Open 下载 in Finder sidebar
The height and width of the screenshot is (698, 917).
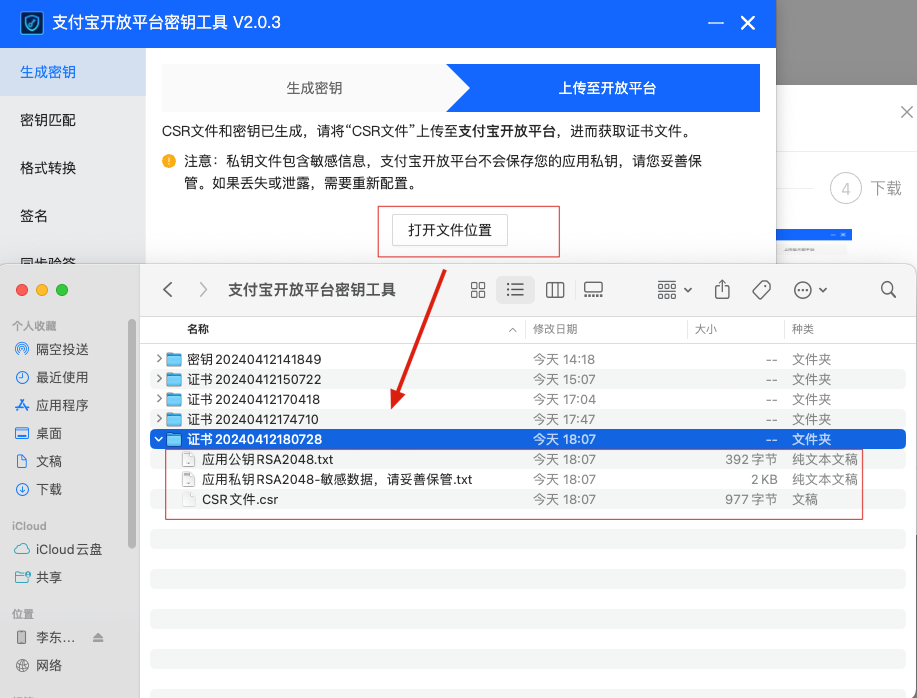click(39, 490)
